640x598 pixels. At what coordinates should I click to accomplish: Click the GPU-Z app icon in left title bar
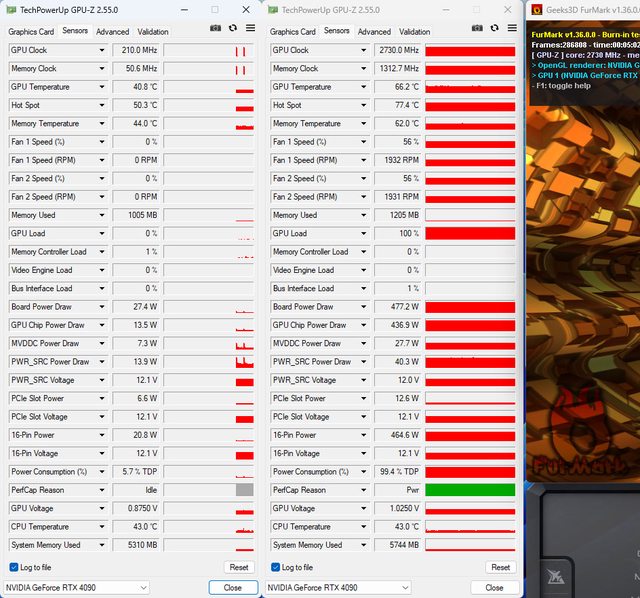(11, 10)
